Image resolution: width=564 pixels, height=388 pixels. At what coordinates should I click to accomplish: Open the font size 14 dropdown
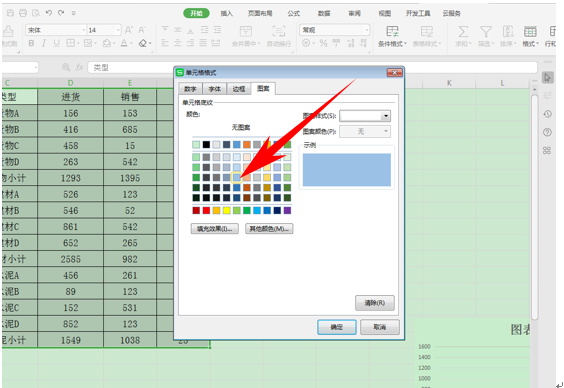click(x=118, y=30)
